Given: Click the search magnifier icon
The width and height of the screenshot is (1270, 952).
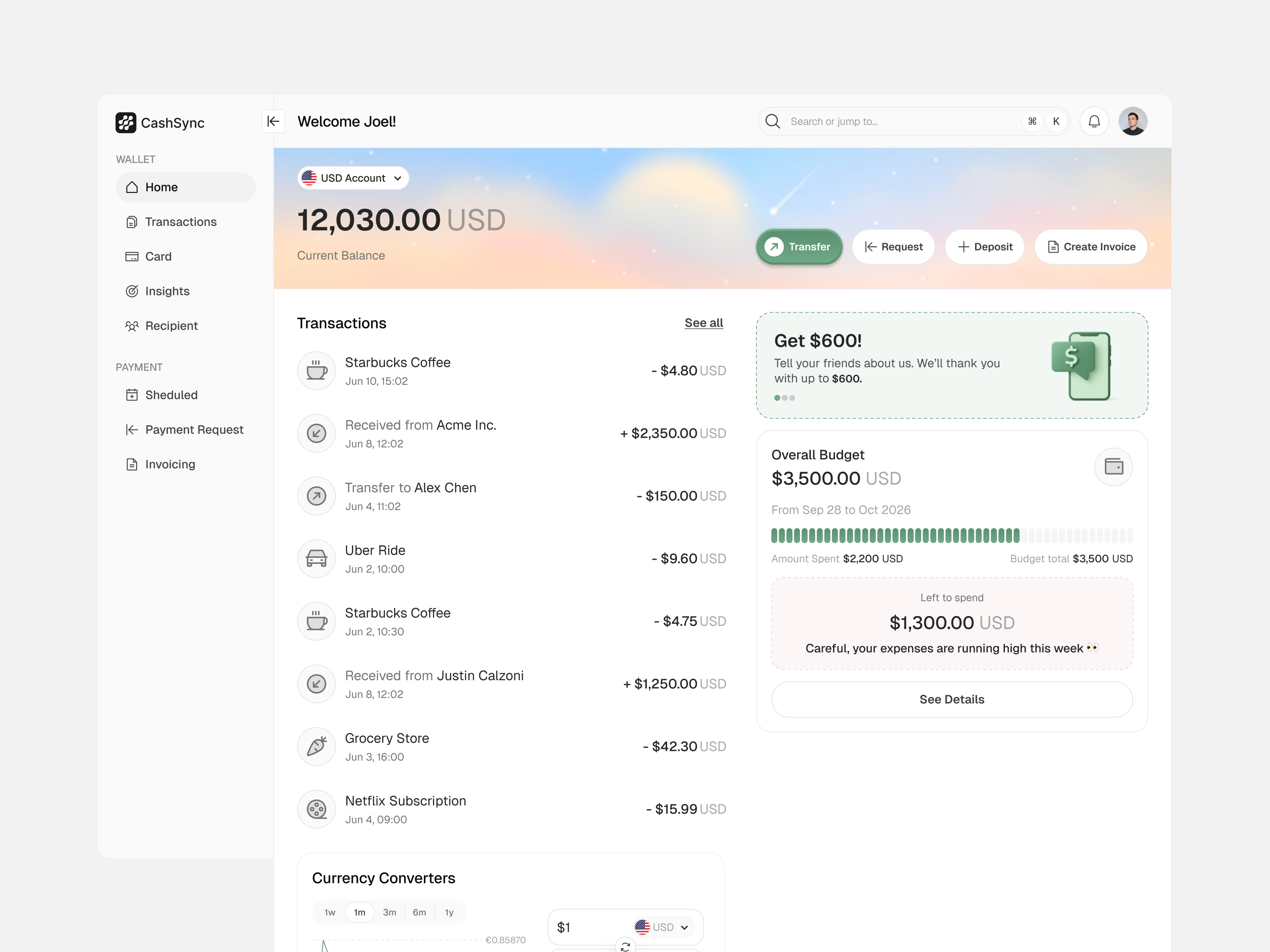Looking at the screenshot, I should pos(773,121).
